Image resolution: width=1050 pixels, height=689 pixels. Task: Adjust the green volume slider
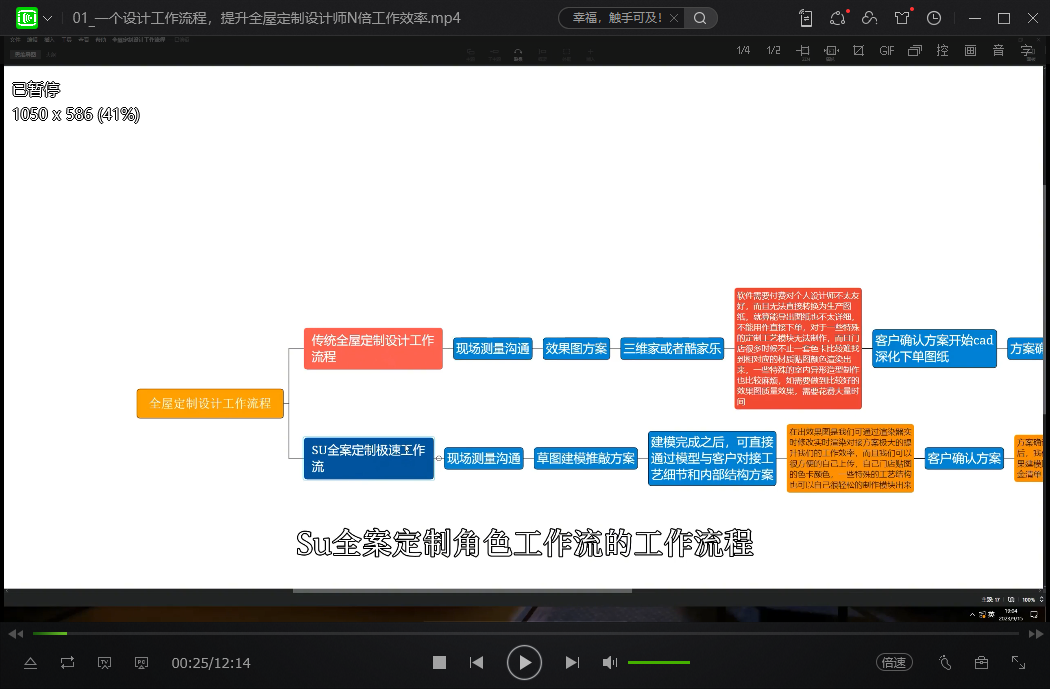[x=658, y=662]
